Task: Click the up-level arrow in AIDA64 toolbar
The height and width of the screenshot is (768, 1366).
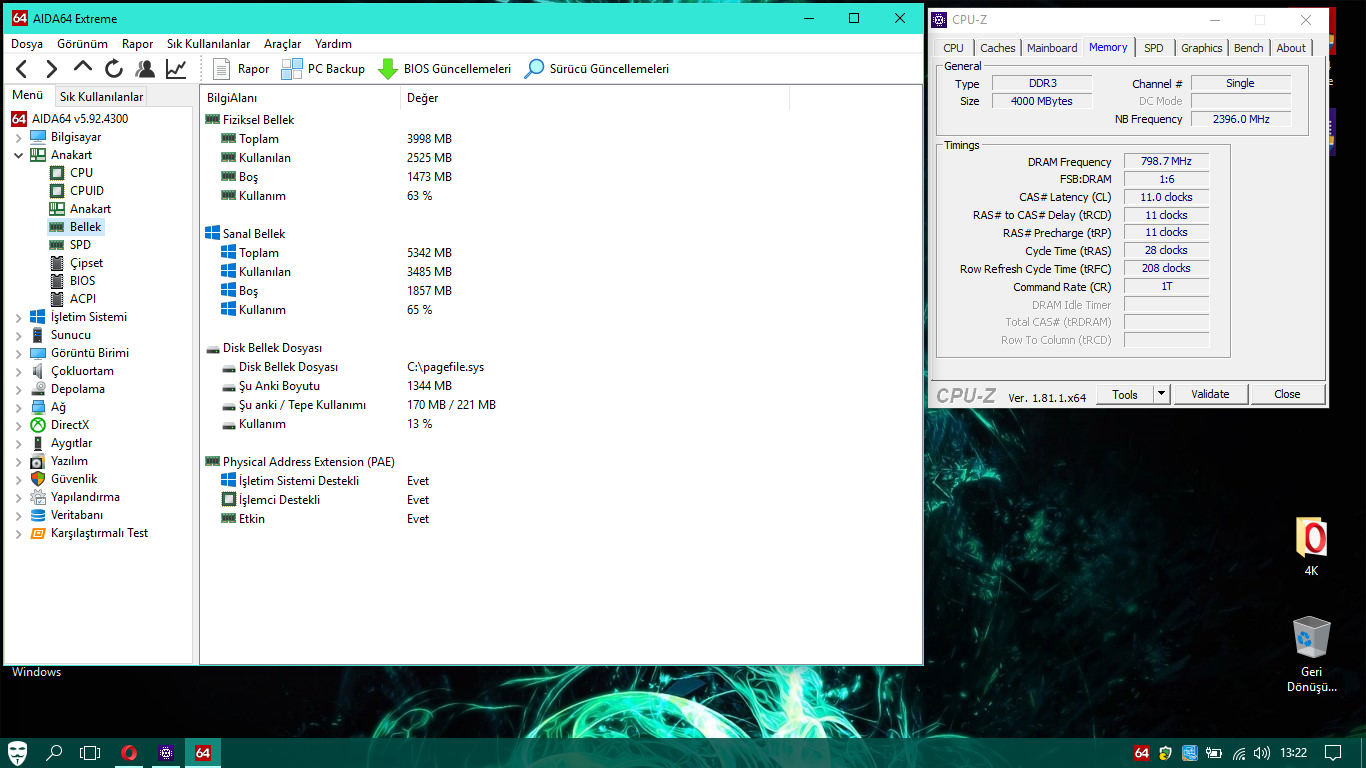Action: [83, 68]
